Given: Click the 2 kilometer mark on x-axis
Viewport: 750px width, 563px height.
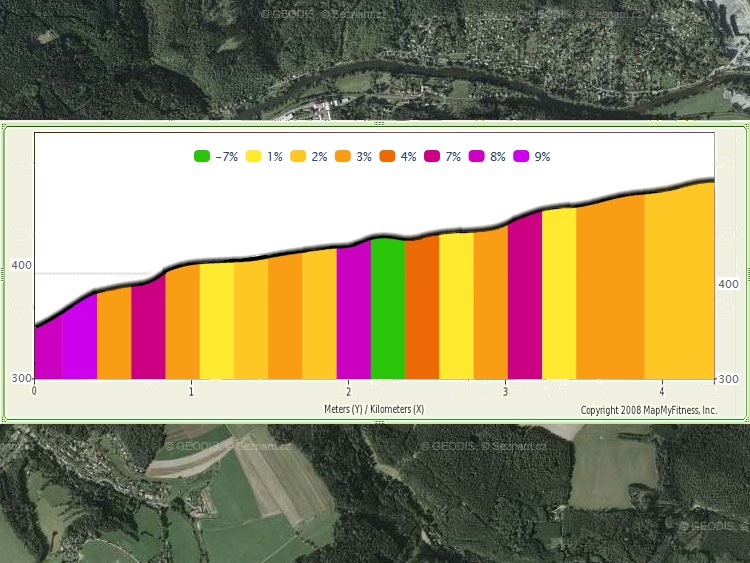Looking at the screenshot, I should pos(348,391).
